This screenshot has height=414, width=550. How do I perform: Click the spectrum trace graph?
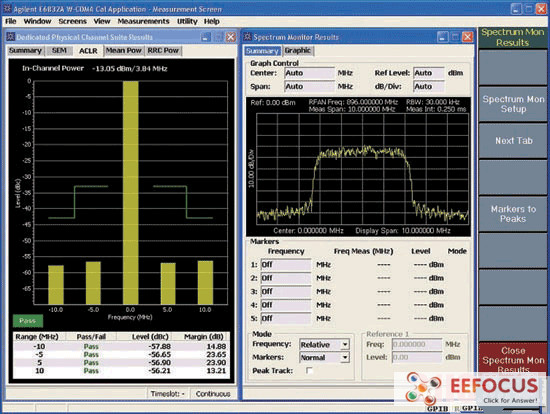tap(362, 168)
